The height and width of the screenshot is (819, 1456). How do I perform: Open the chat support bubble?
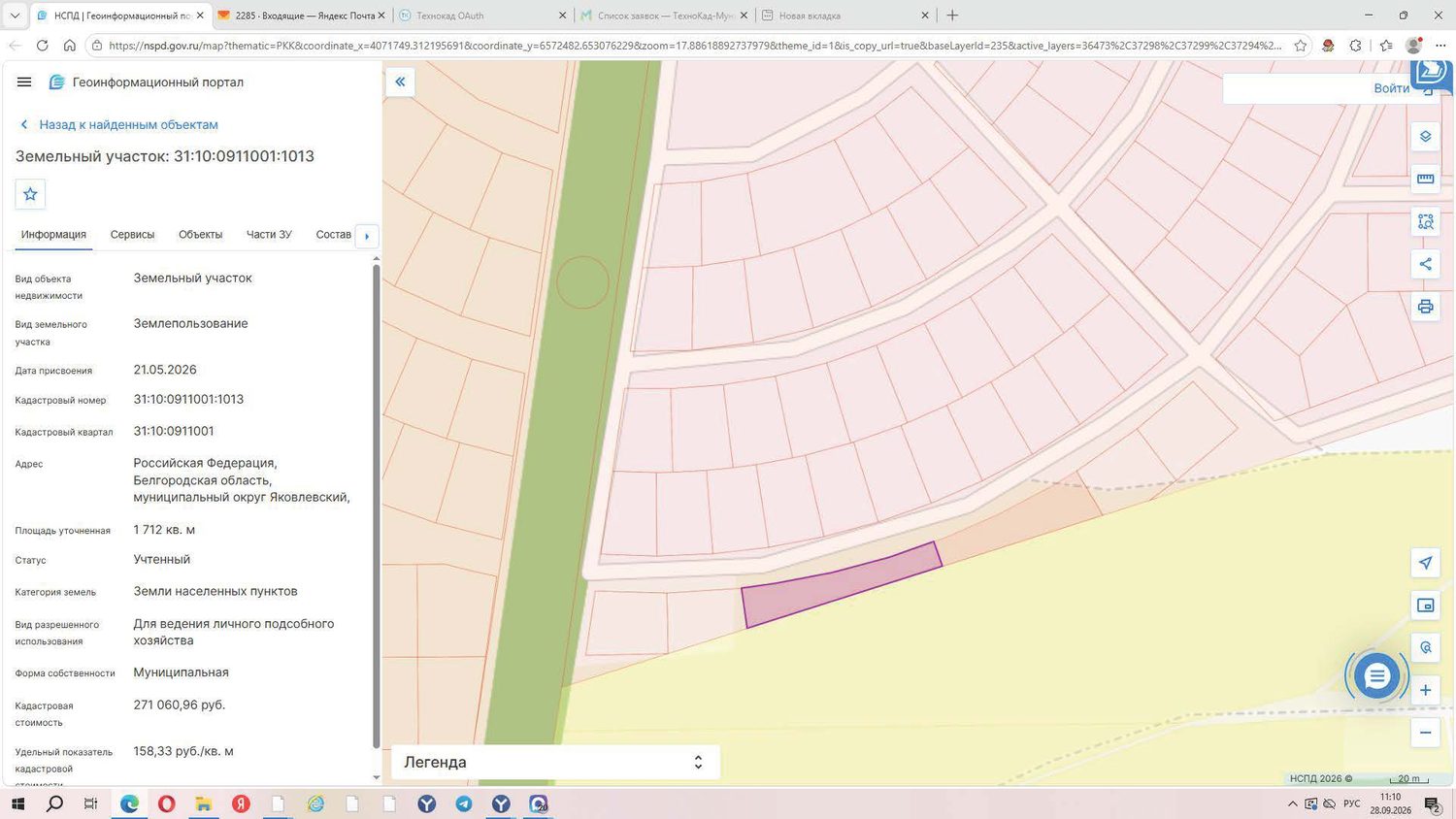click(x=1376, y=676)
